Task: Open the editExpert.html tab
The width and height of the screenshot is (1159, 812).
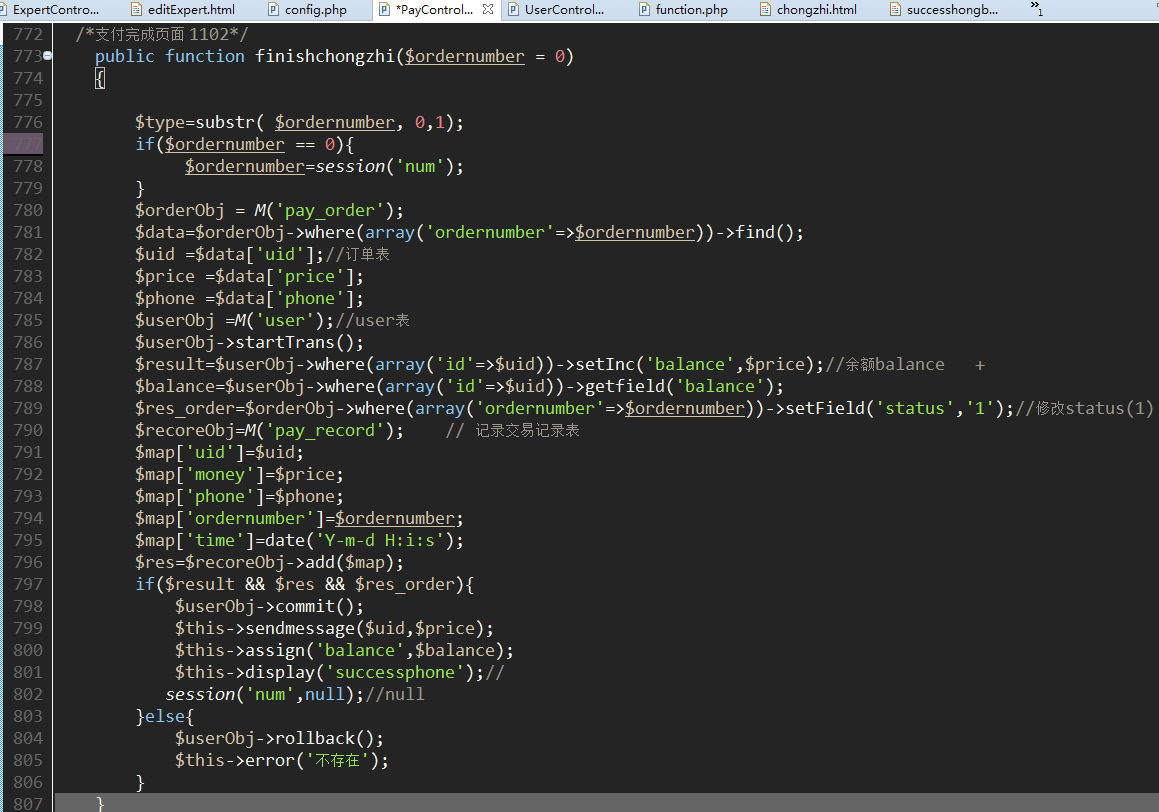Action: coord(183,10)
